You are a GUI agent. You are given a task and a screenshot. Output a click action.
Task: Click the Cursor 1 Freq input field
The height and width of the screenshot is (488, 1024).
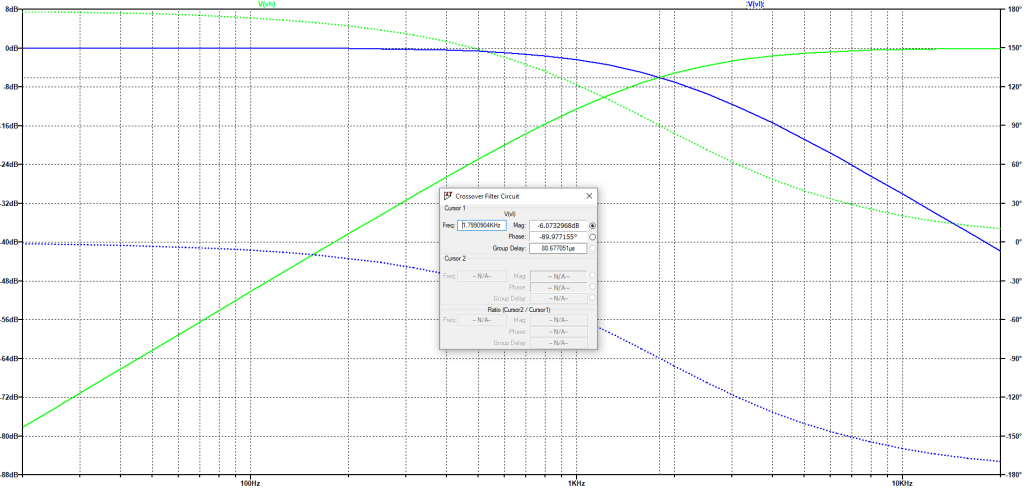[481, 226]
